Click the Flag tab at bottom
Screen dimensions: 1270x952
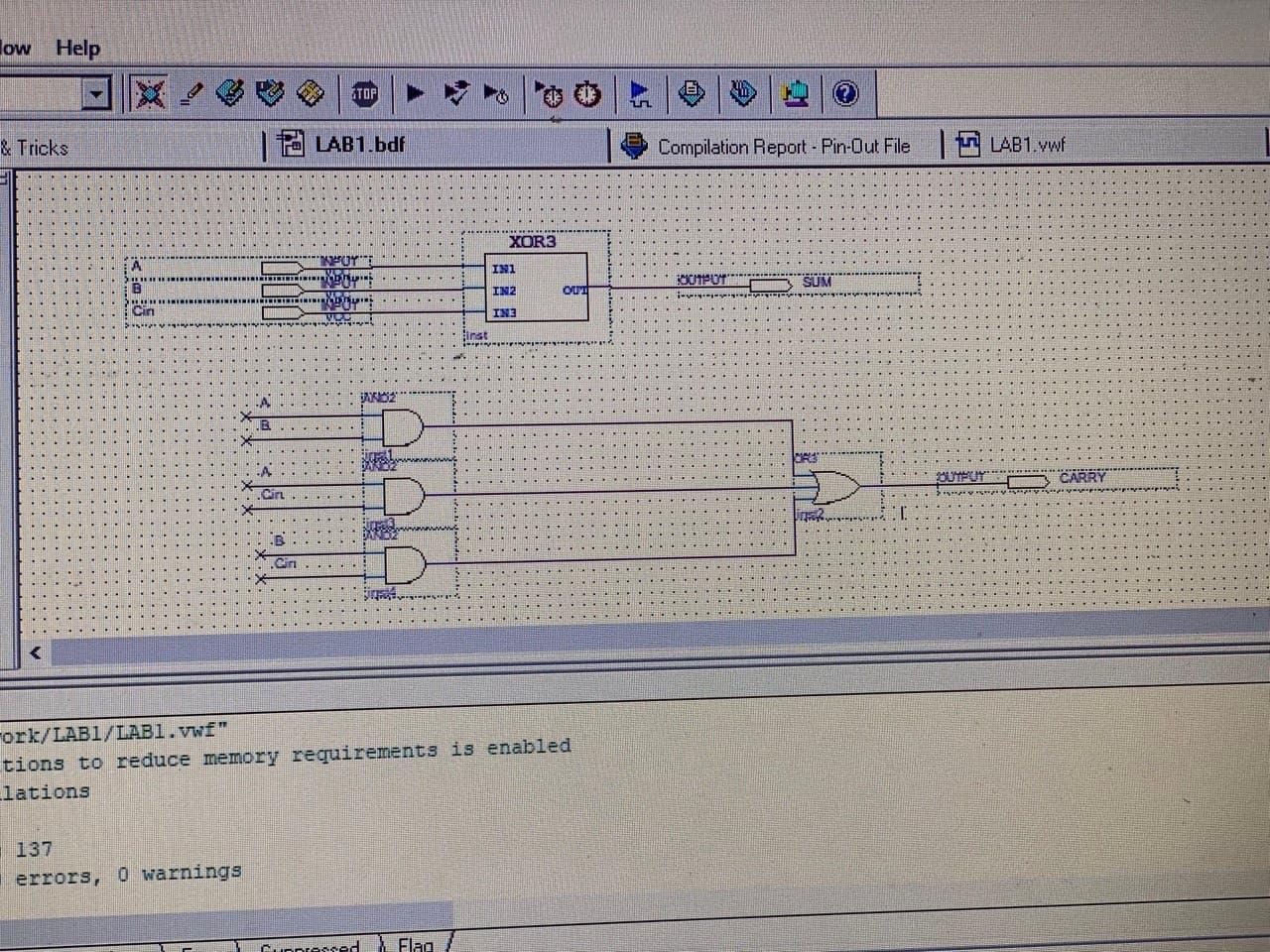coord(417,945)
